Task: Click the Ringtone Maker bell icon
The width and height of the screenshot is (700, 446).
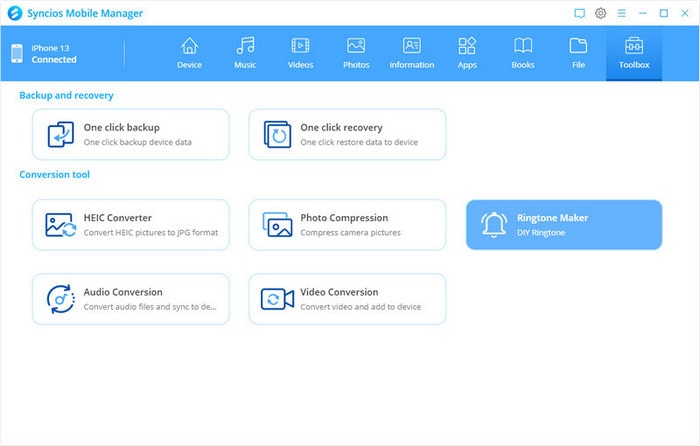Action: click(494, 225)
